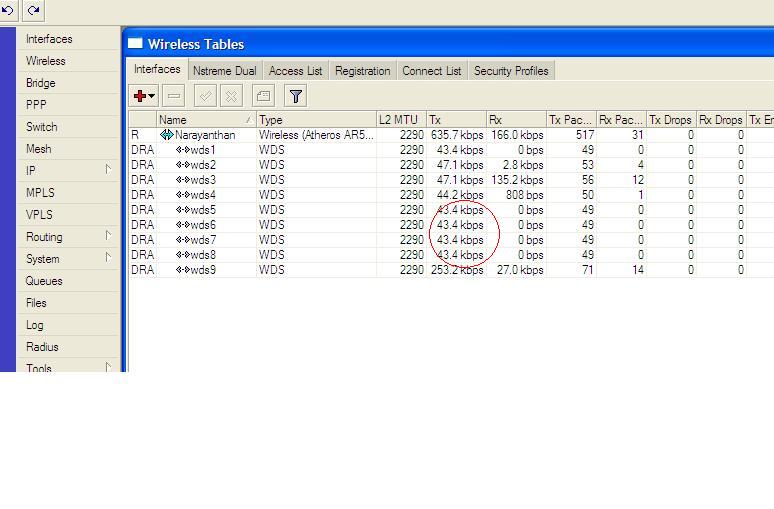Expand the Tools submenu arrow

[x=108, y=366]
